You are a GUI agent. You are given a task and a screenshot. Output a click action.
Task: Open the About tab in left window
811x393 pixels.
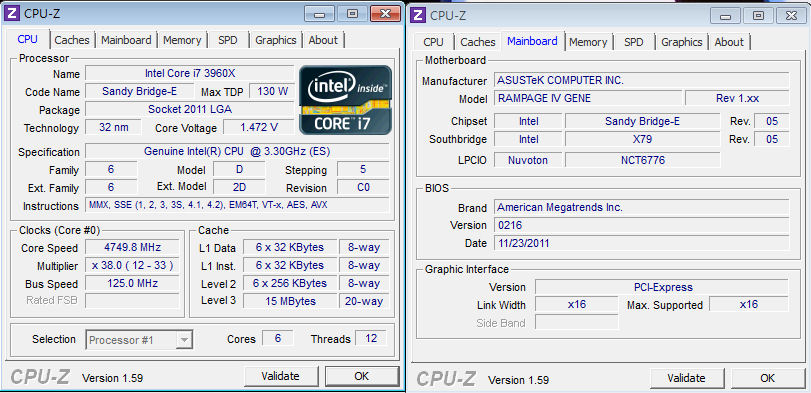tap(323, 40)
